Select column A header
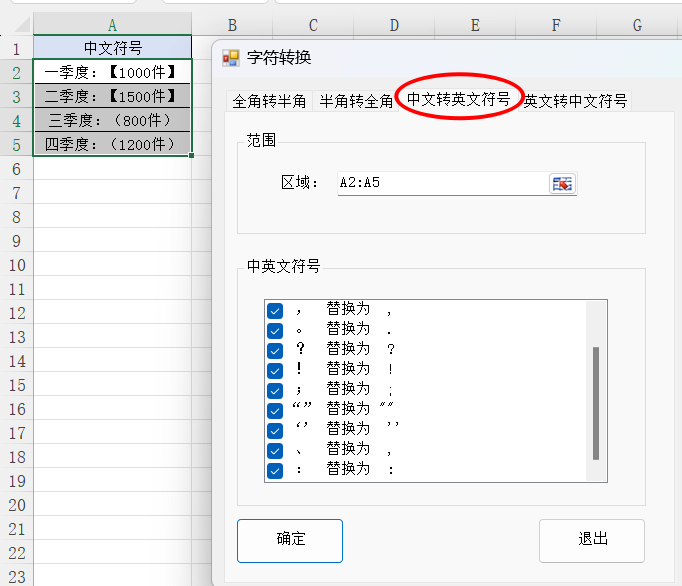The width and height of the screenshot is (682, 586). 112,25
